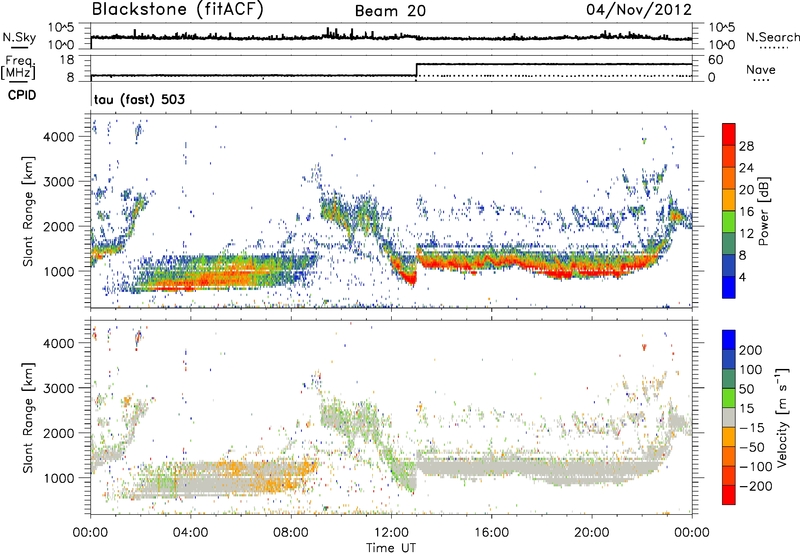This screenshot has width=800, height=554.
Task: Click the 'Freq. [MHz]' axis label
Action: click(x=19, y=68)
